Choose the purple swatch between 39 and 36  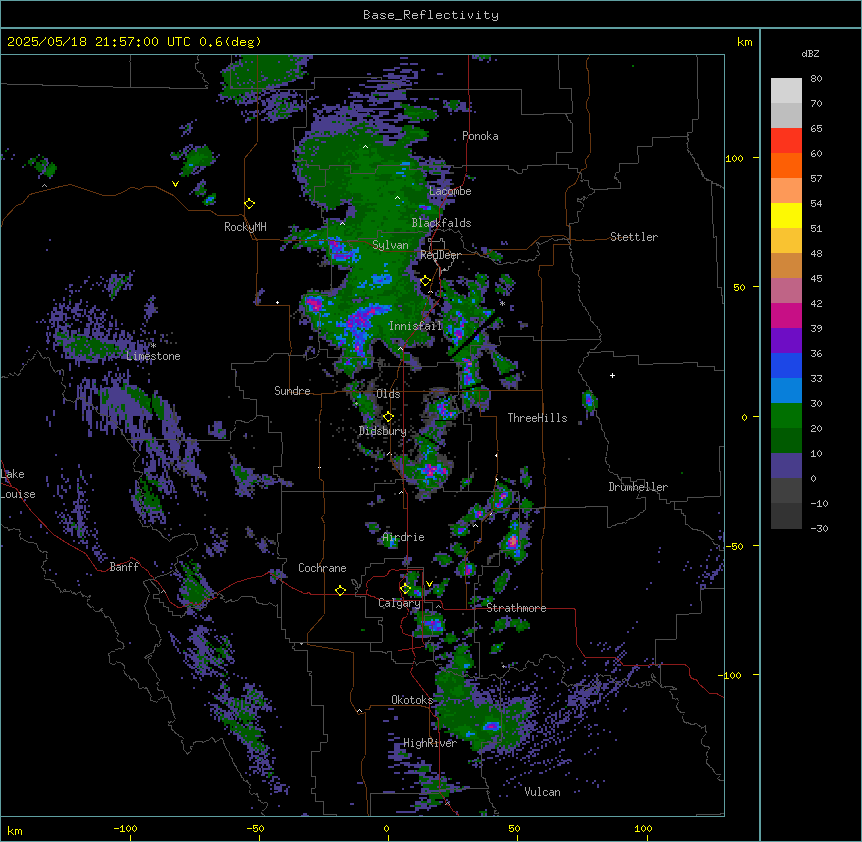786,340
